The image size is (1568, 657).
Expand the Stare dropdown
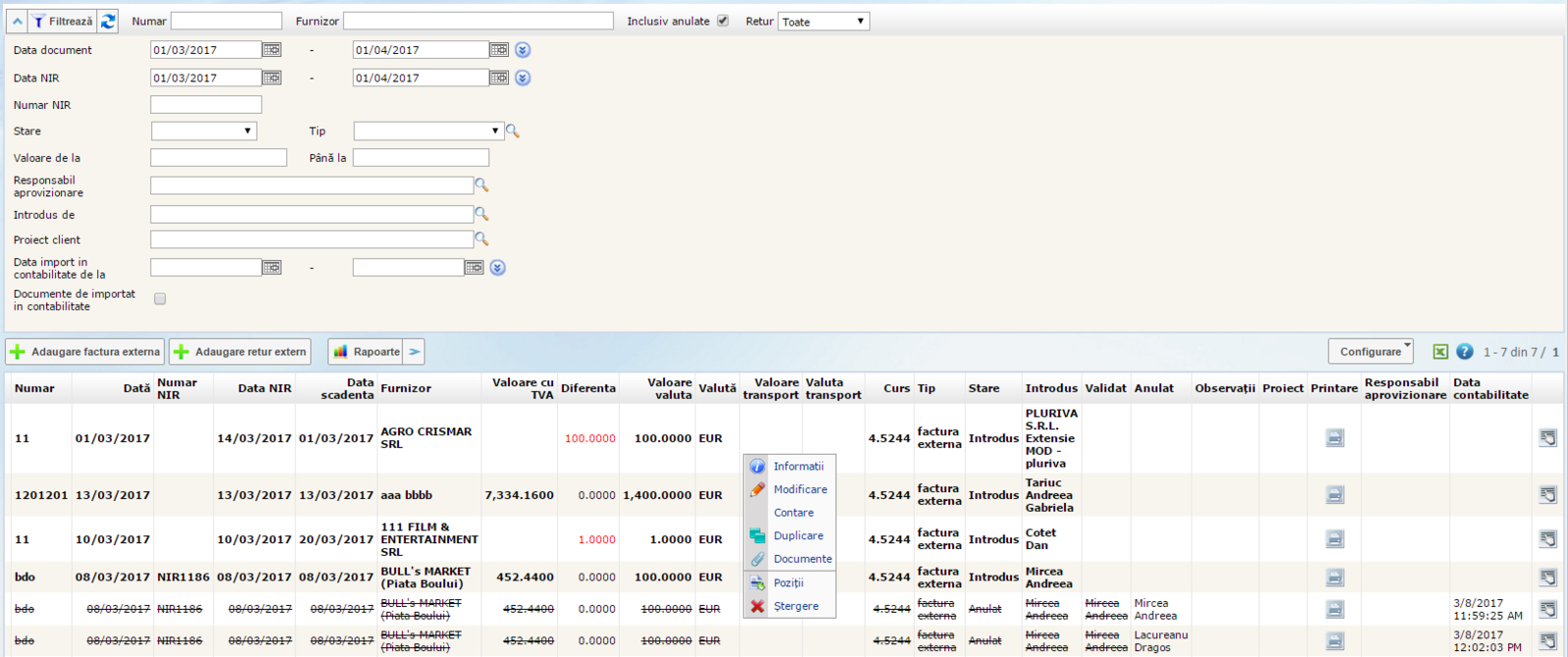(204, 130)
